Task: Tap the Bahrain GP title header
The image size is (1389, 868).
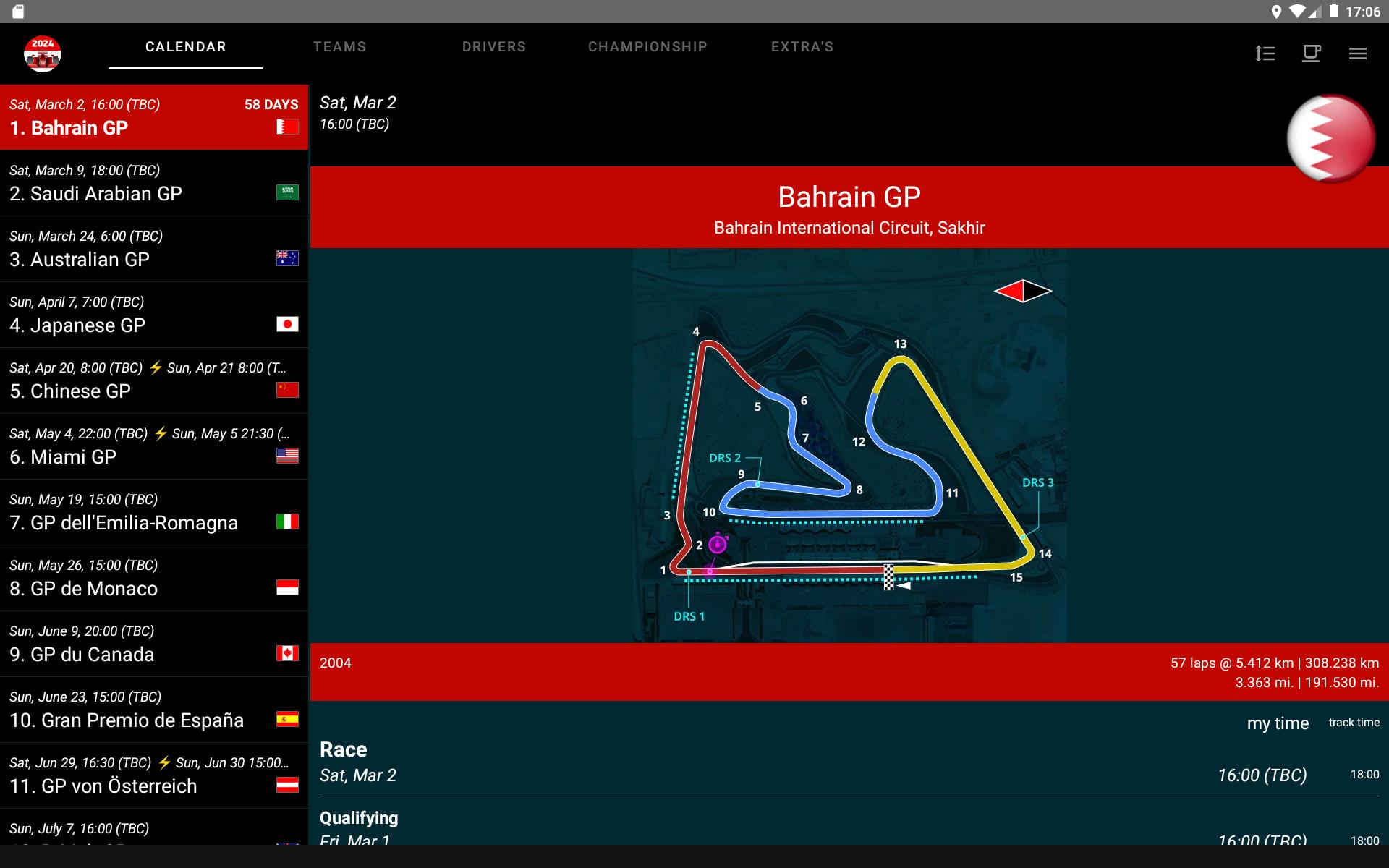Action: pyautogui.click(x=849, y=197)
